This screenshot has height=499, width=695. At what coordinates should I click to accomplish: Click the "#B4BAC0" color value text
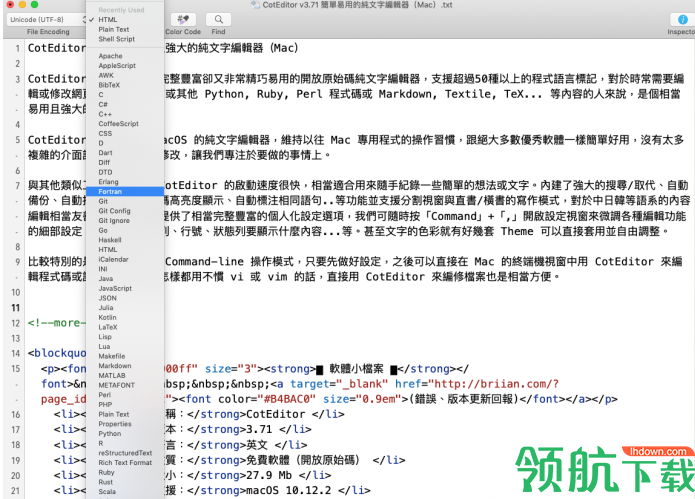(x=287, y=399)
